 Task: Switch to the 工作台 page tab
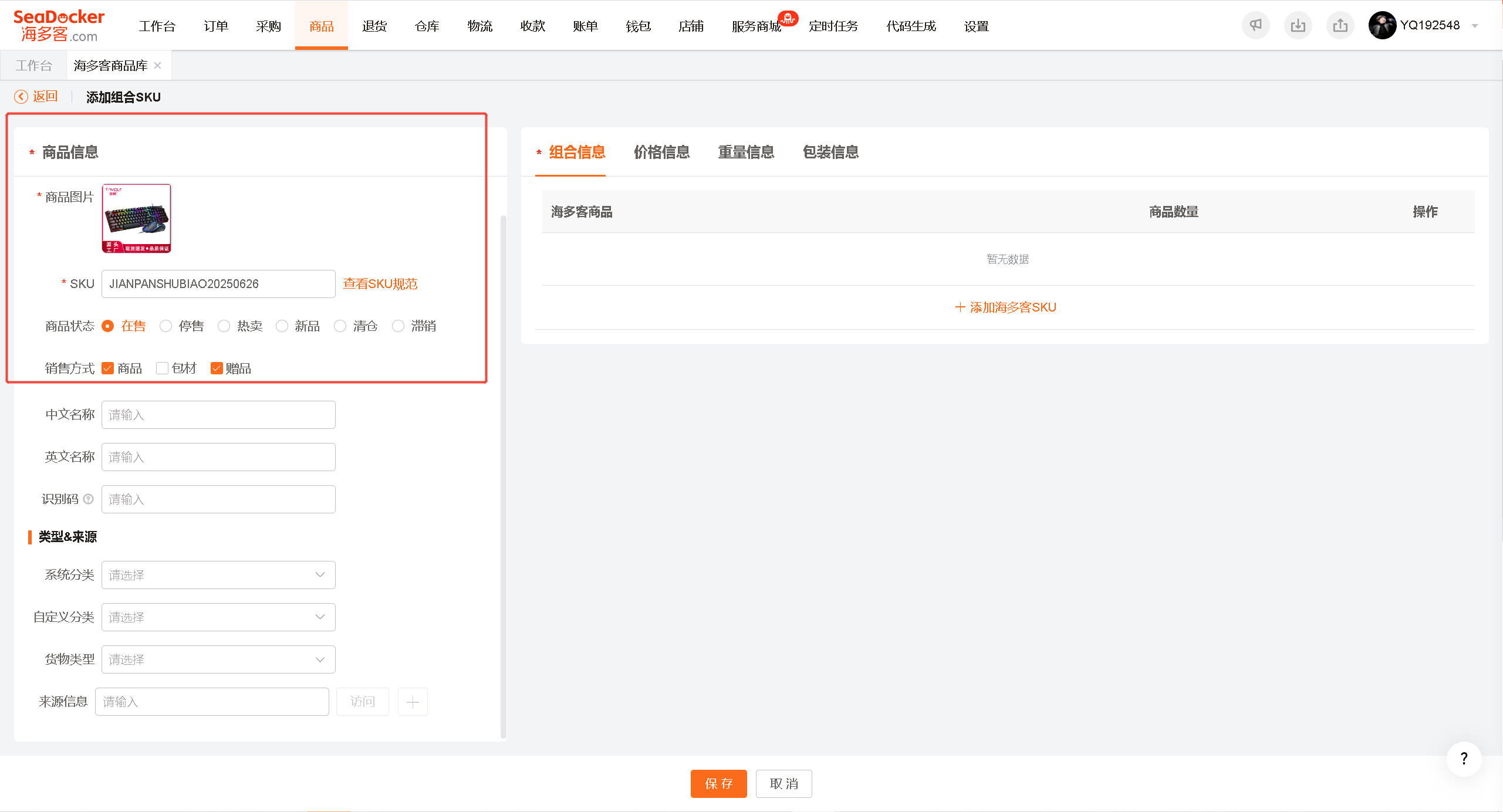(x=33, y=65)
